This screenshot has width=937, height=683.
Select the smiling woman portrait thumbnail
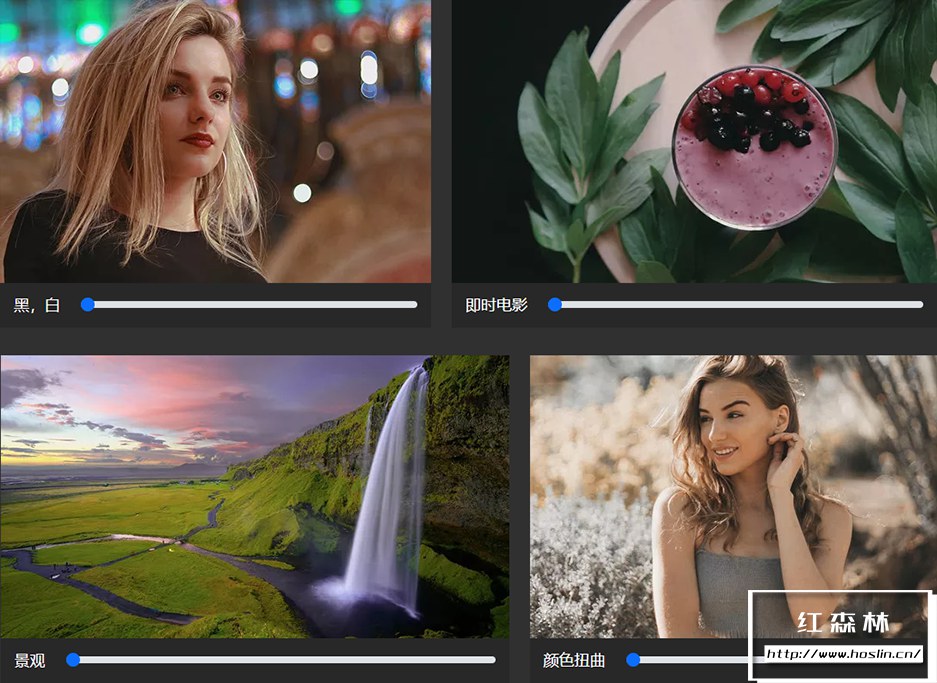733,497
